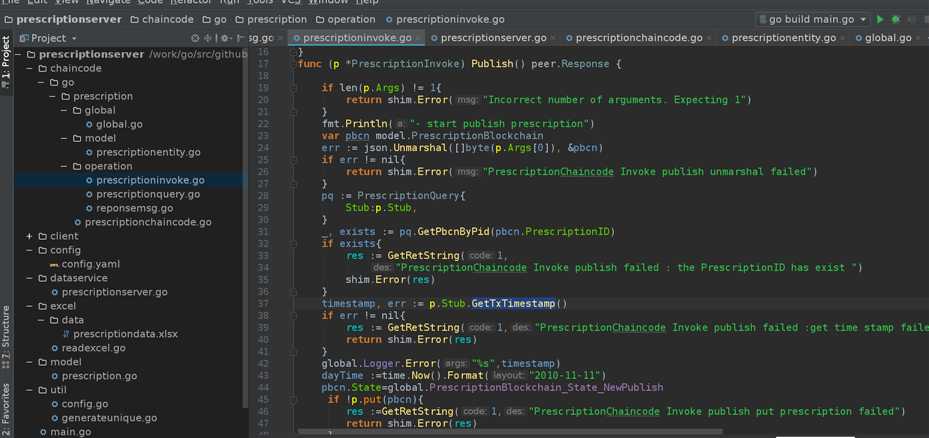This screenshot has width=929, height=438.
Task: Click the Go file icon beside reponsemsg.go
Action: pos(89,209)
